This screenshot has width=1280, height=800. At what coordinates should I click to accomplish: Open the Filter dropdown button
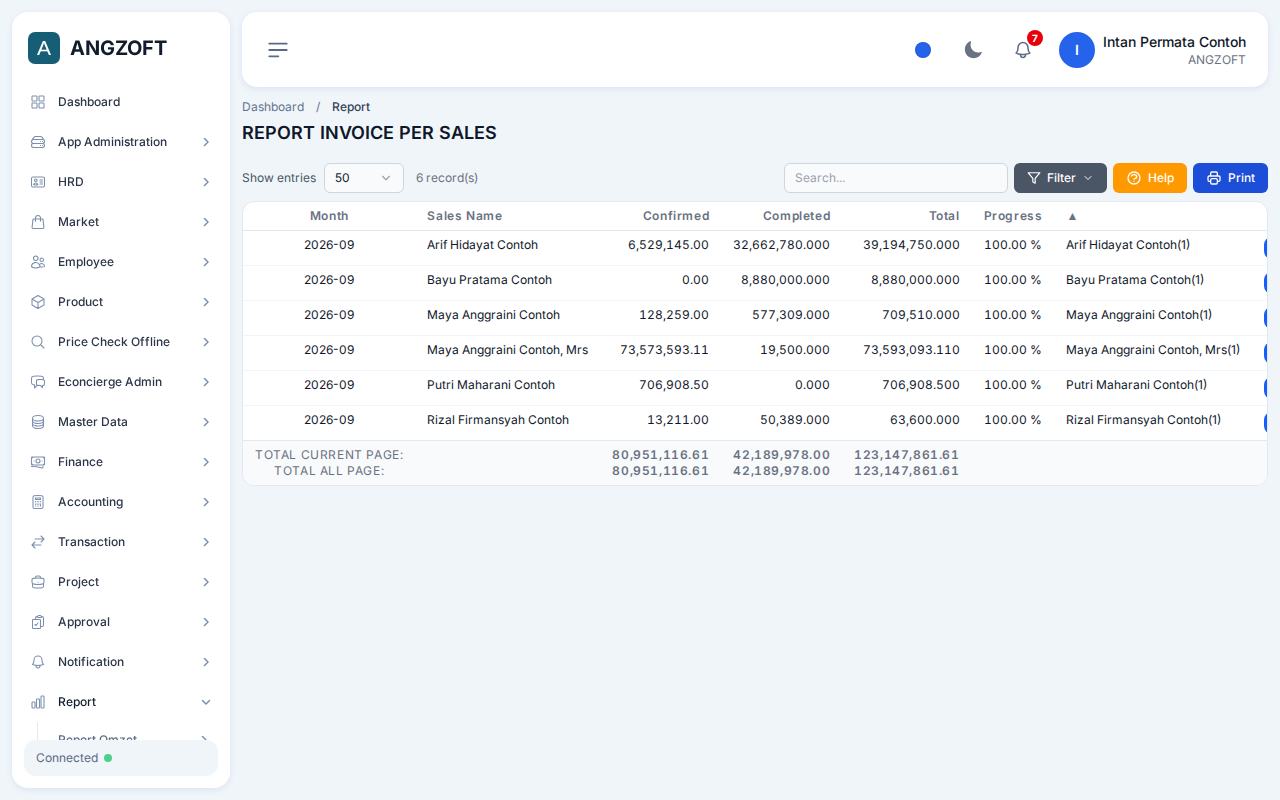click(1060, 178)
